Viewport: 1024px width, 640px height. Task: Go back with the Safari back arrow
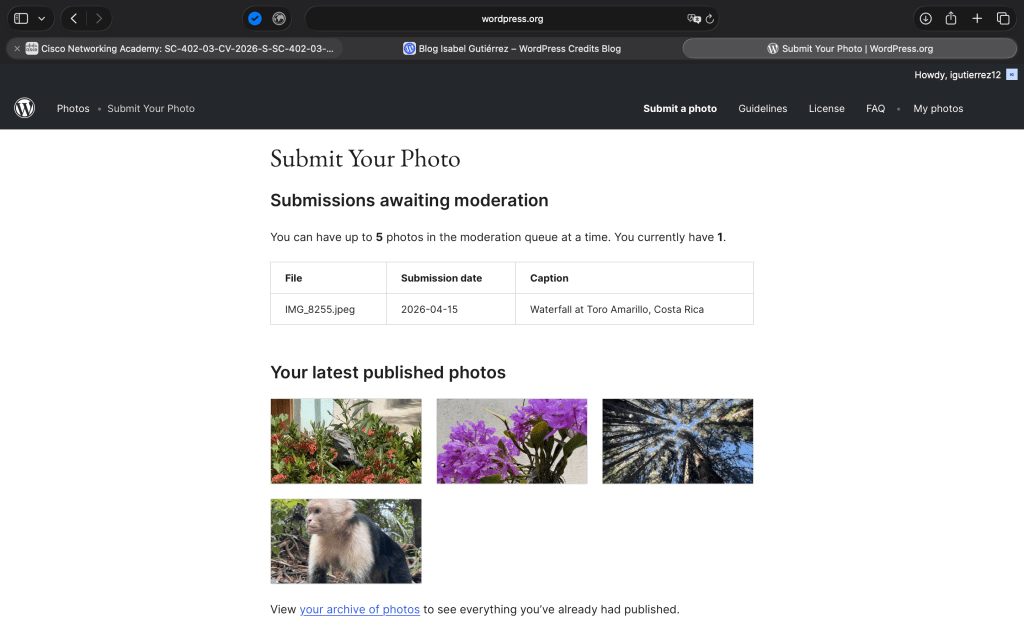click(74, 18)
